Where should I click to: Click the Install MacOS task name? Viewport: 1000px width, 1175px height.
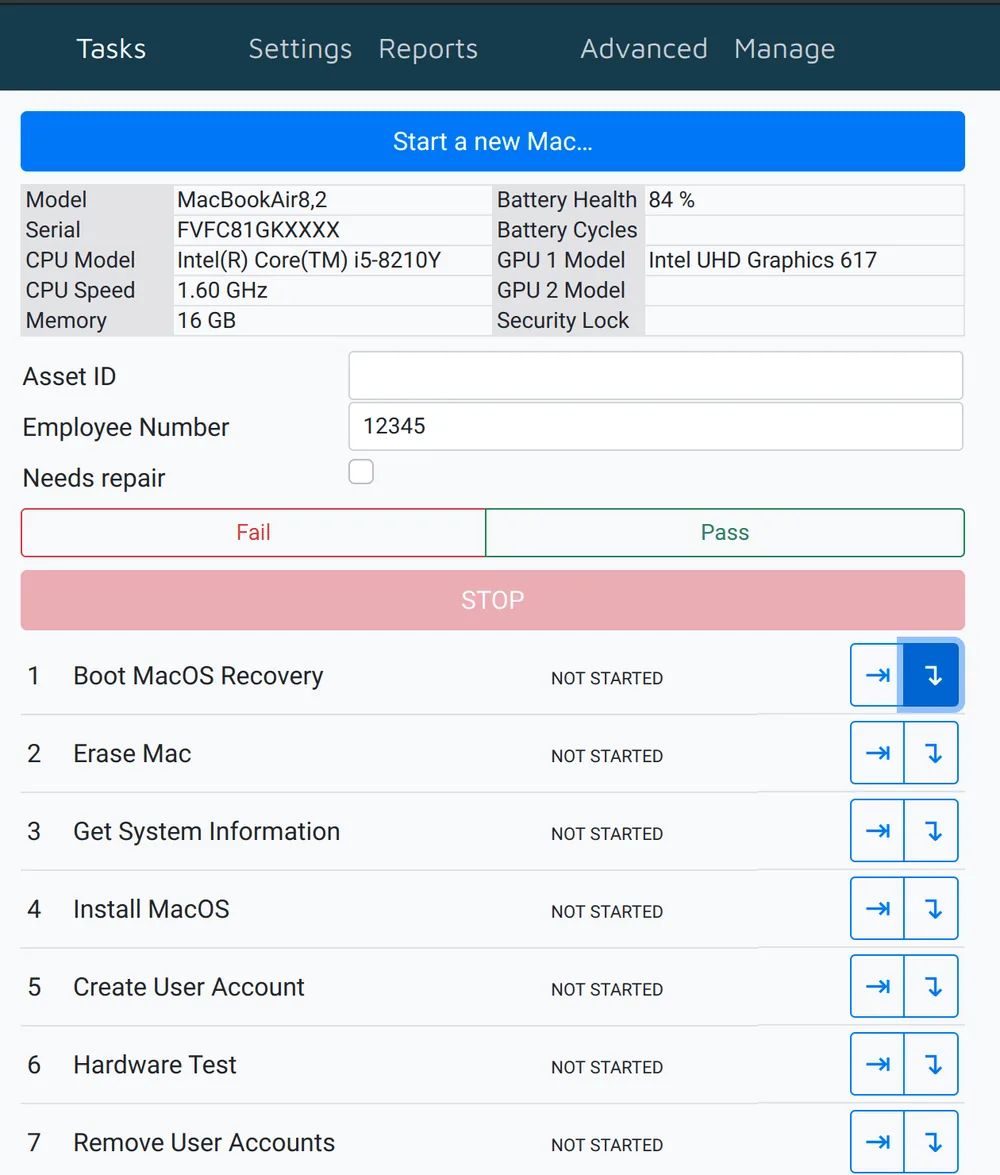tap(151, 910)
